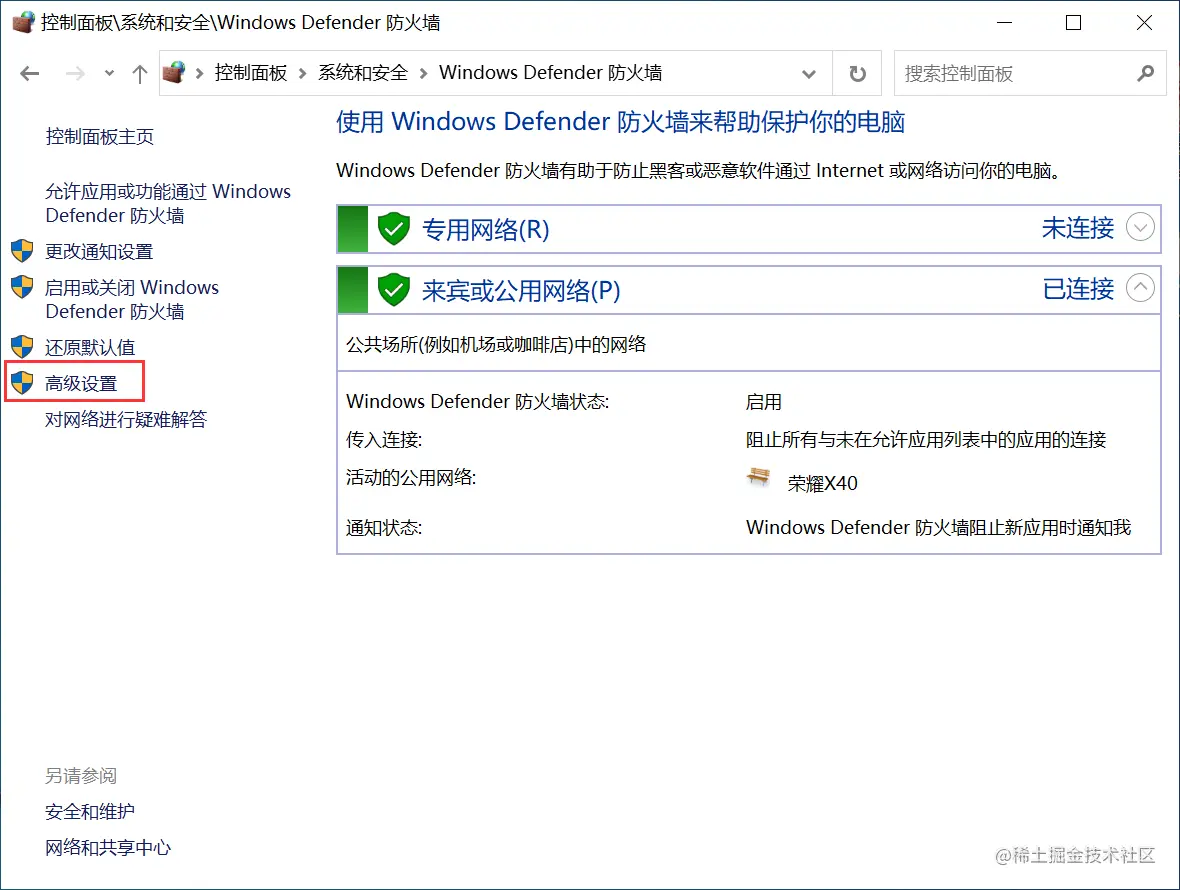Expand chevron after 控制面板 breadcrumb
The image size is (1180, 890).
point(303,73)
